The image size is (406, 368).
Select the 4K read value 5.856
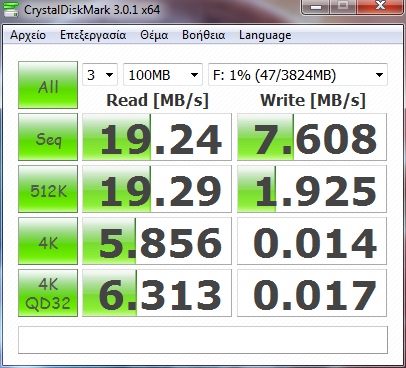[157, 241]
